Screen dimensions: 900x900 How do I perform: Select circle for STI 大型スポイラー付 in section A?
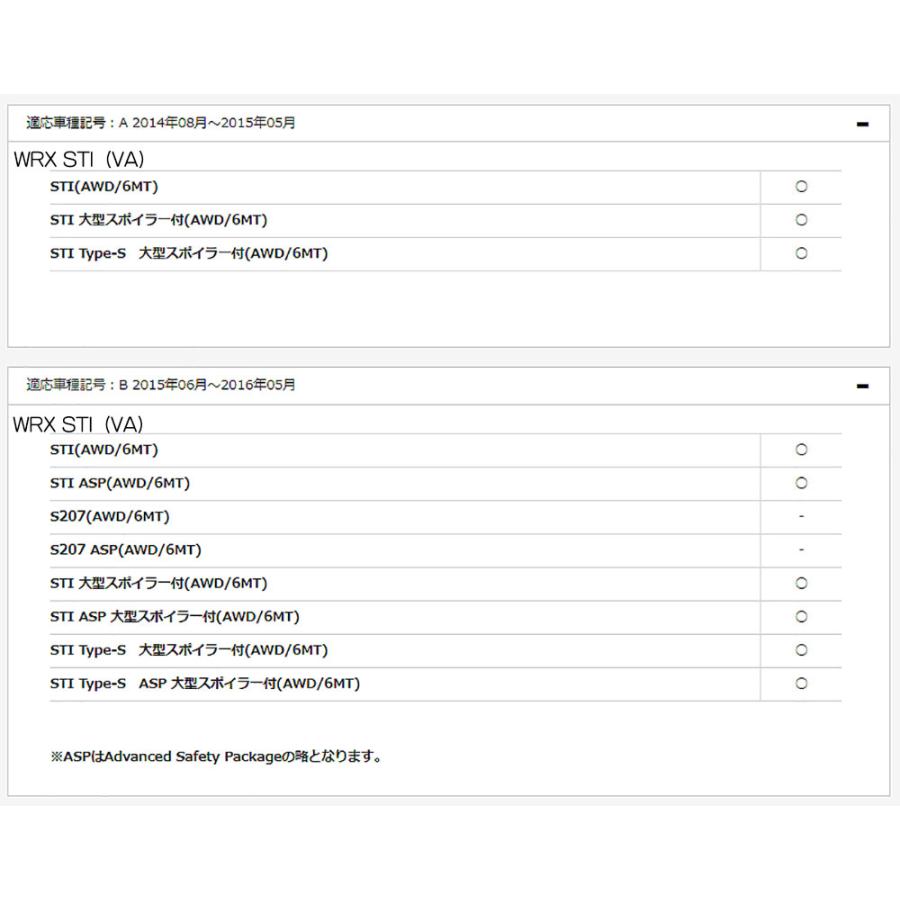tap(801, 220)
